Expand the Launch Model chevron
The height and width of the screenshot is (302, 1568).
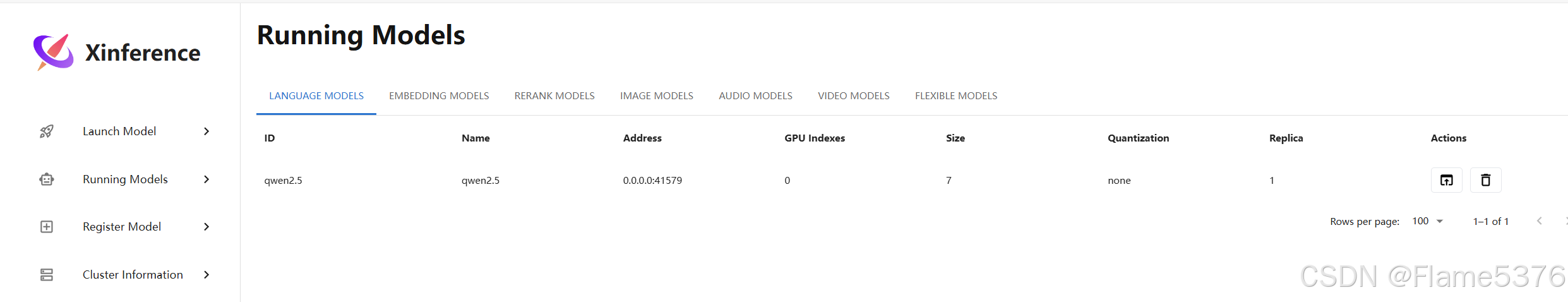click(206, 131)
